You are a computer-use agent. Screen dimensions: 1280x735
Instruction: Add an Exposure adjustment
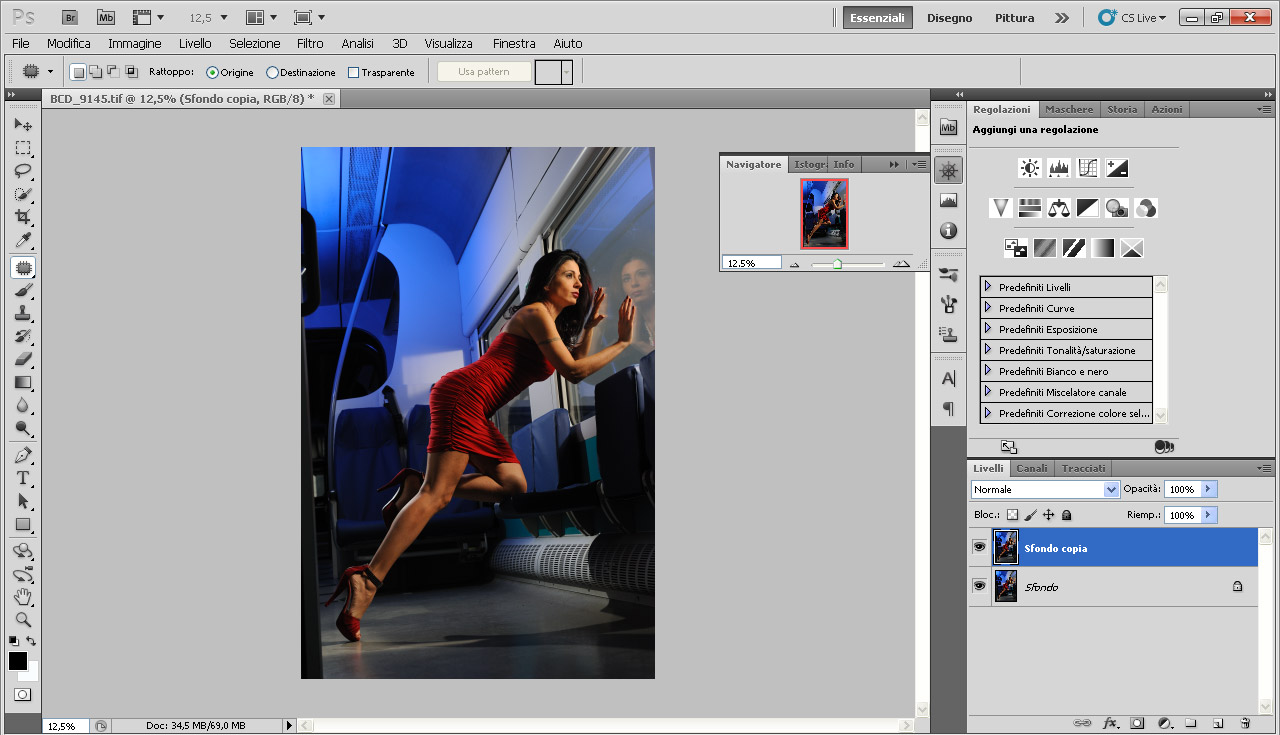(1117, 168)
